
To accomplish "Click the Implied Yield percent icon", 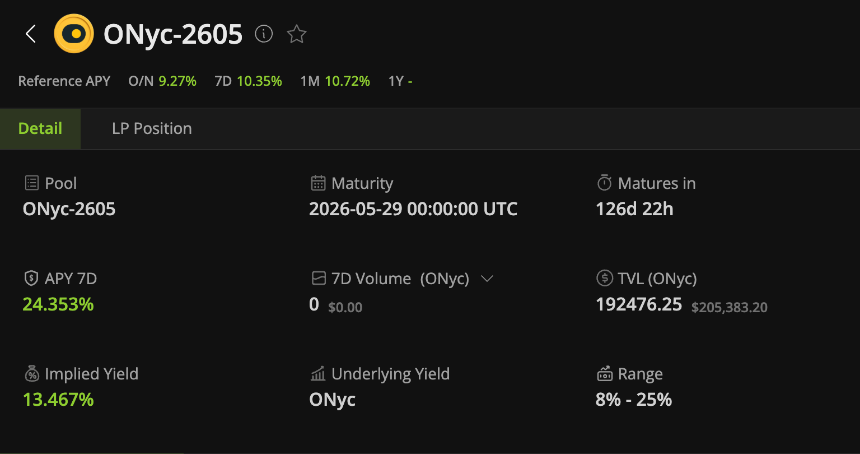I will point(31,374).
